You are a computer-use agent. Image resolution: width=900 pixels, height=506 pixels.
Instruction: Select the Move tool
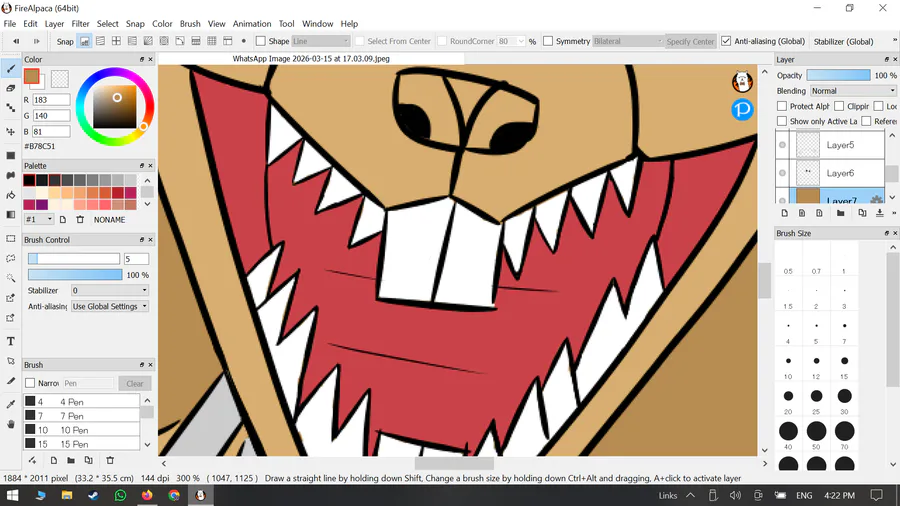pyautogui.click(x=10, y=131)
